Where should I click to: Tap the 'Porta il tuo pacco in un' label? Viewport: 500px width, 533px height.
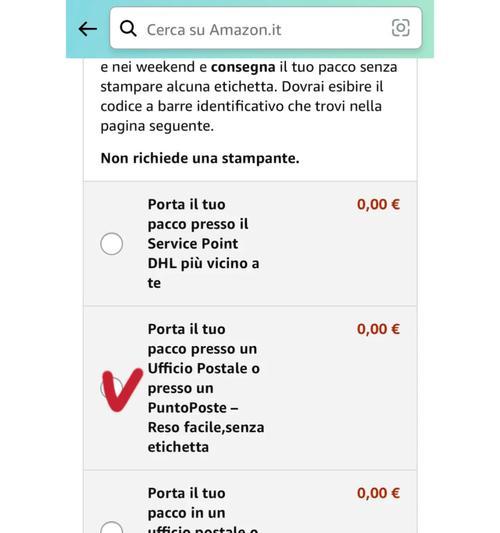pyautogui.click(x=187, y=503)
